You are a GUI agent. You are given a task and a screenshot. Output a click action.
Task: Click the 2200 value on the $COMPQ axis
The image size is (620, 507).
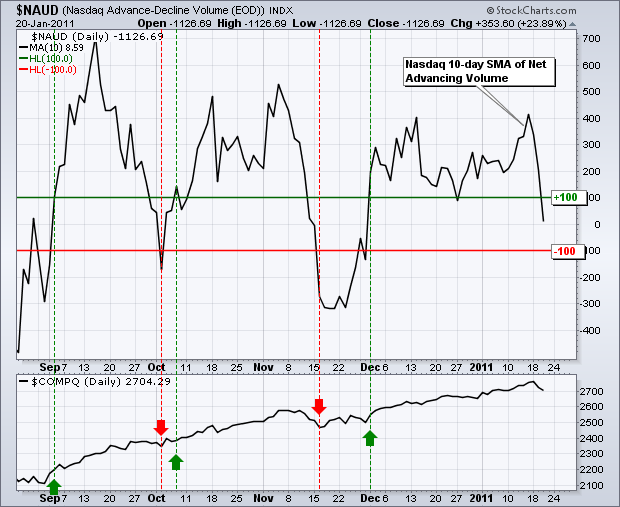[x=592, y=470]
